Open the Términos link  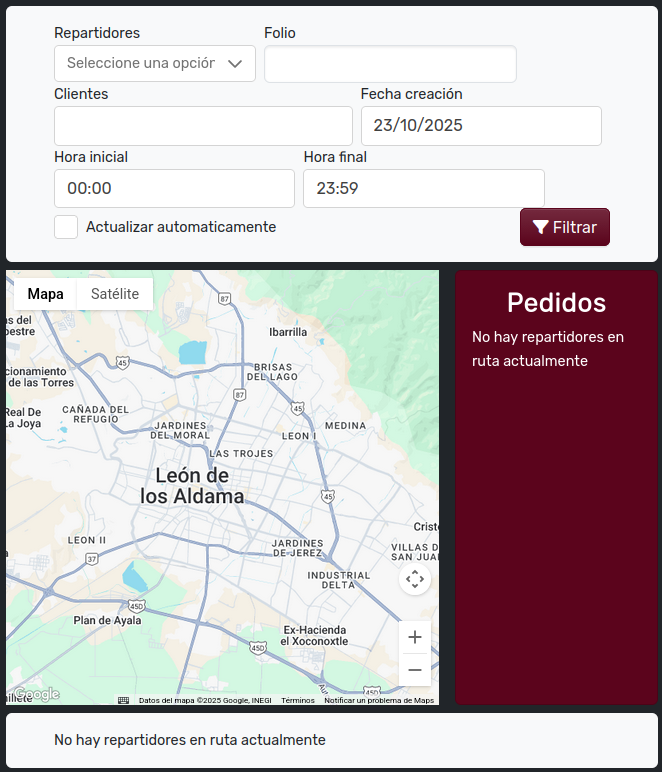298,700
